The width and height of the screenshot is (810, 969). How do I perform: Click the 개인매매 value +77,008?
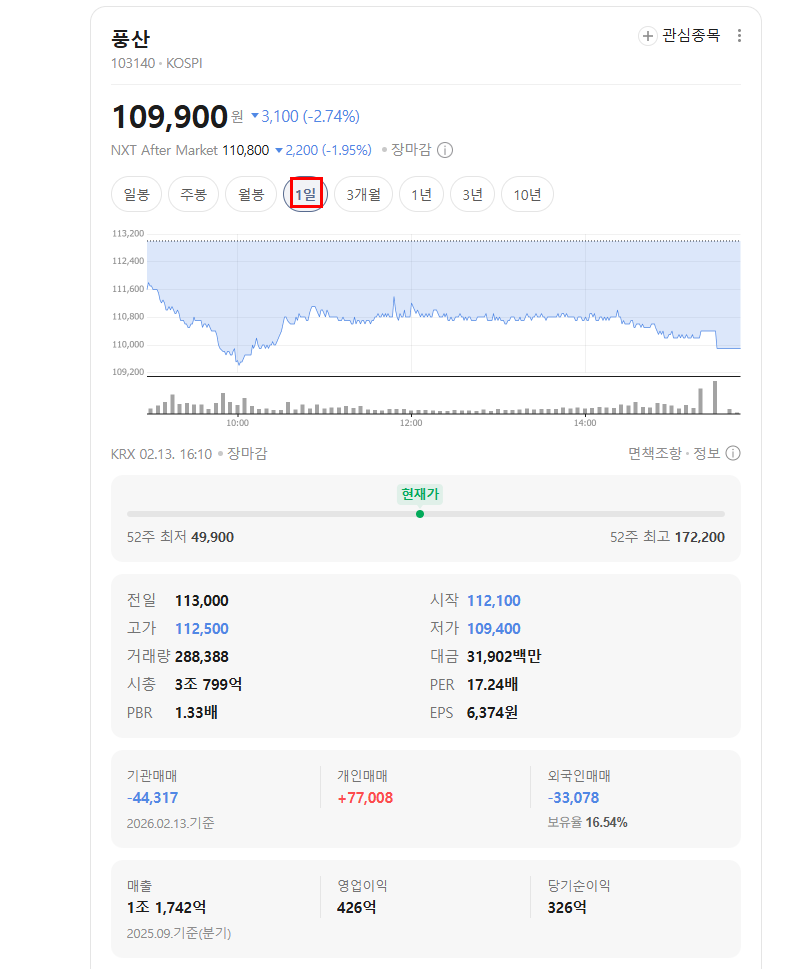click(365, 798)
